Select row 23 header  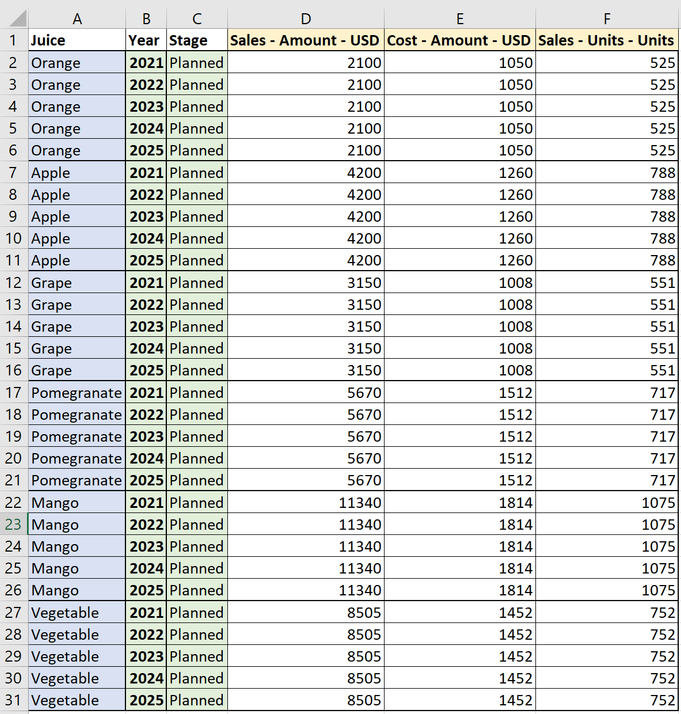pyautogui.click(x=14, y=524)
